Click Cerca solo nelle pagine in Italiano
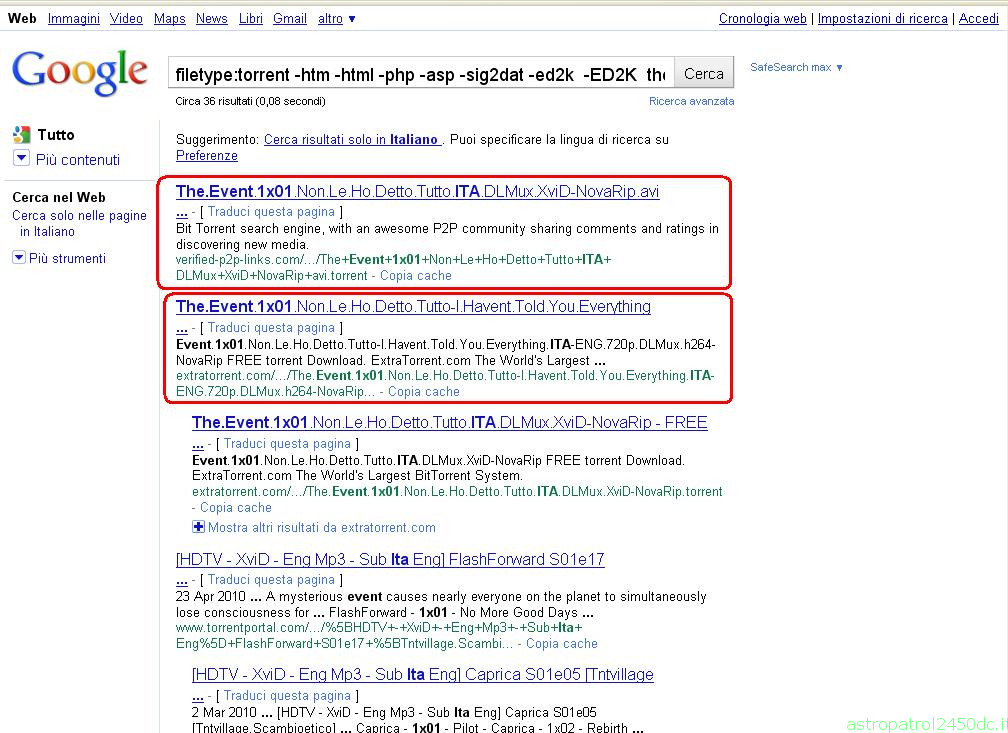 click(79, 223)
